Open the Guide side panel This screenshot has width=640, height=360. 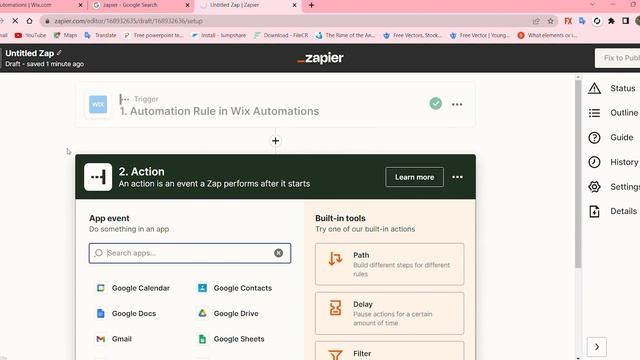611,138
